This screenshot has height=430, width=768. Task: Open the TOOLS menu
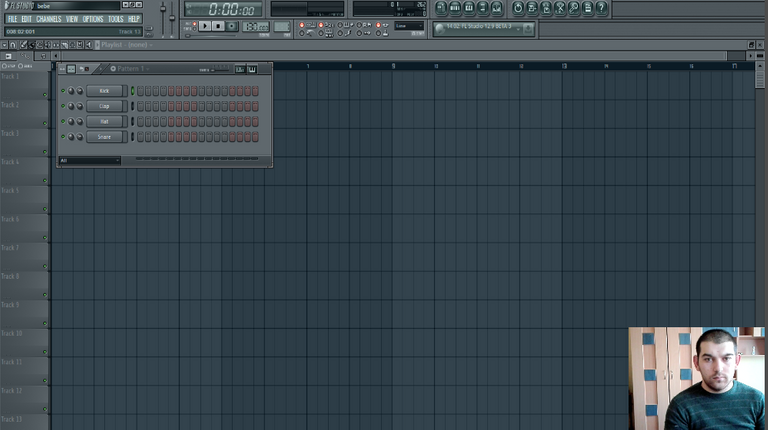coord(115,19)
